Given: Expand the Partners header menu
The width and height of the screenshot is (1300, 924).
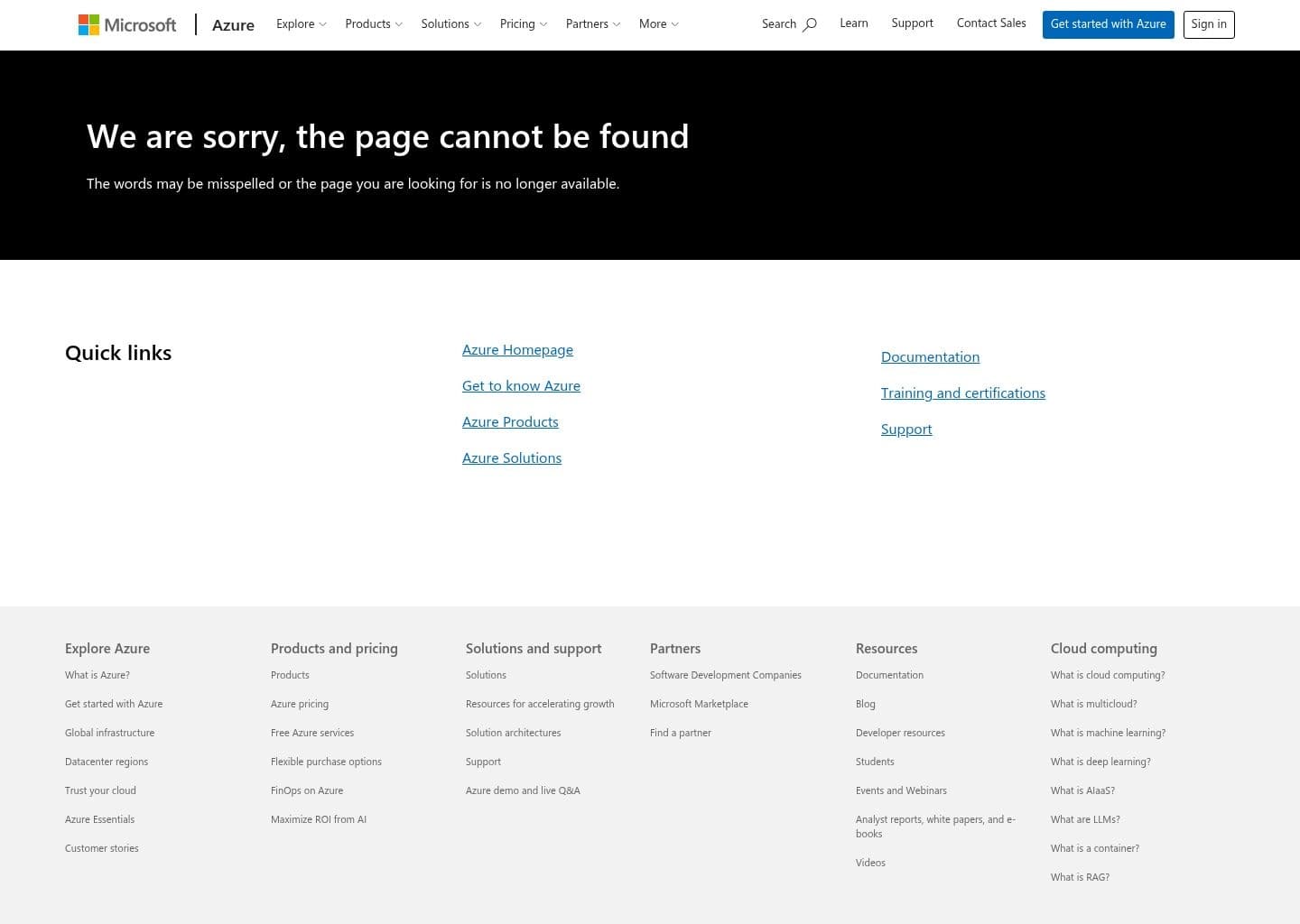Looking at the screenshot, I should [593, 24].
